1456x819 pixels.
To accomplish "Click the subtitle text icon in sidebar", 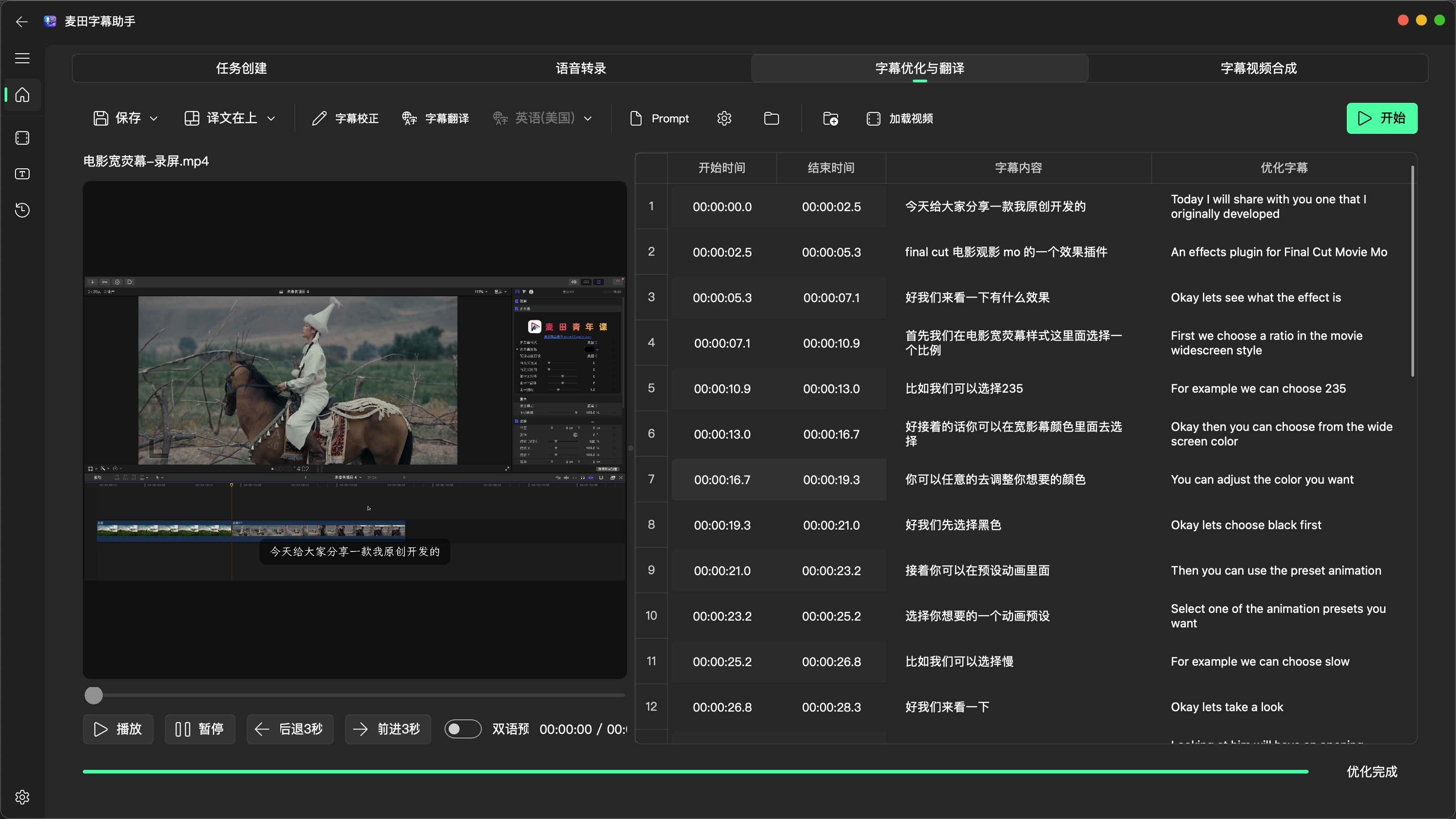I will coord(22,174).
